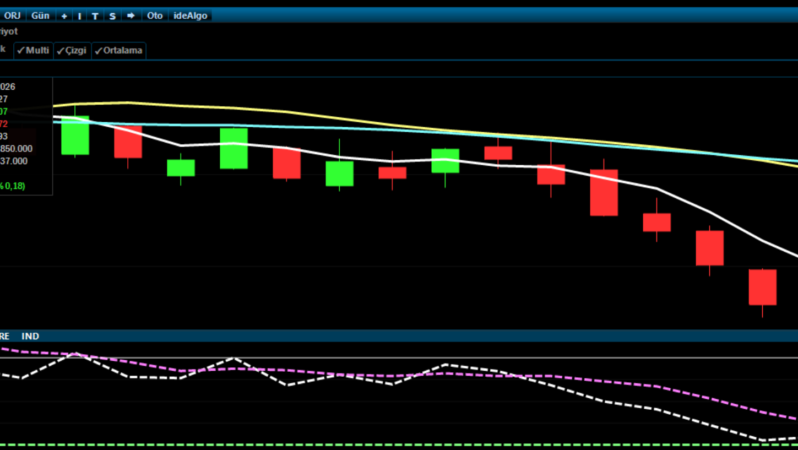The image size is (798, 450).
Task: Toggle the Çizgi checkbox
Action: [x=72, y=50]
